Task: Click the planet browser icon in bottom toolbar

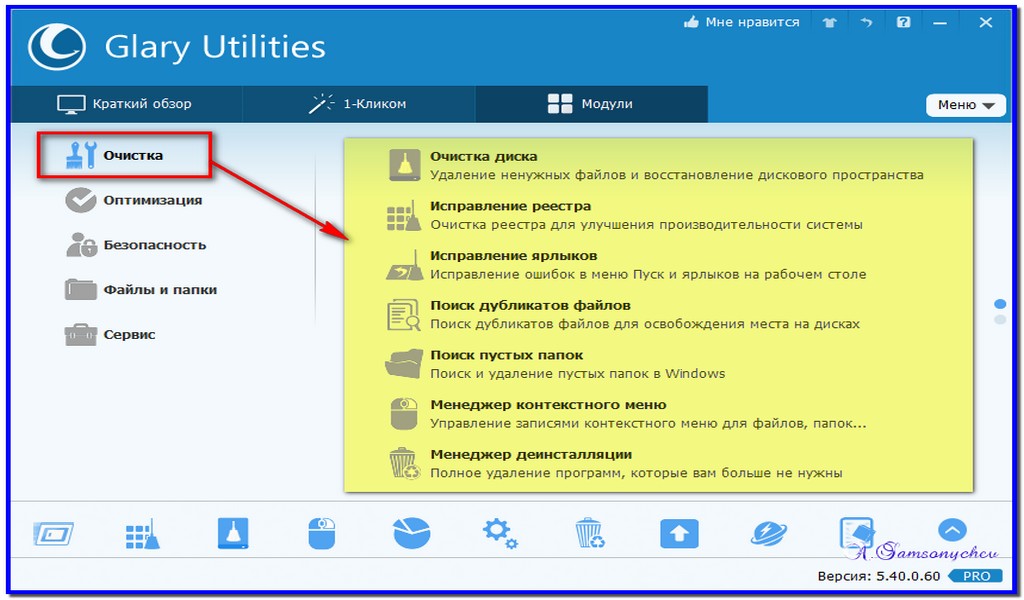Action: [769, 533]
